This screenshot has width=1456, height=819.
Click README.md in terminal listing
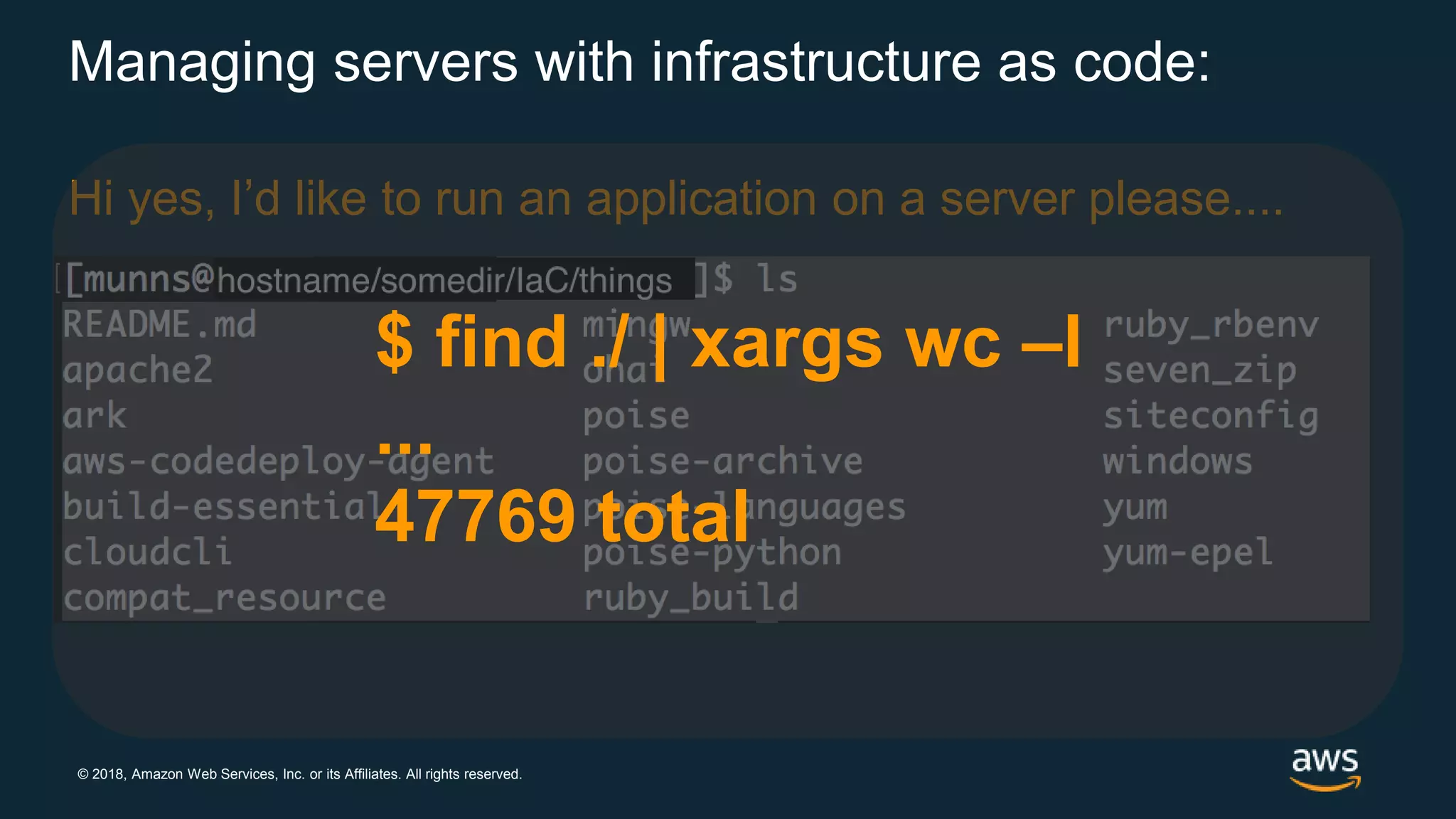159,324
